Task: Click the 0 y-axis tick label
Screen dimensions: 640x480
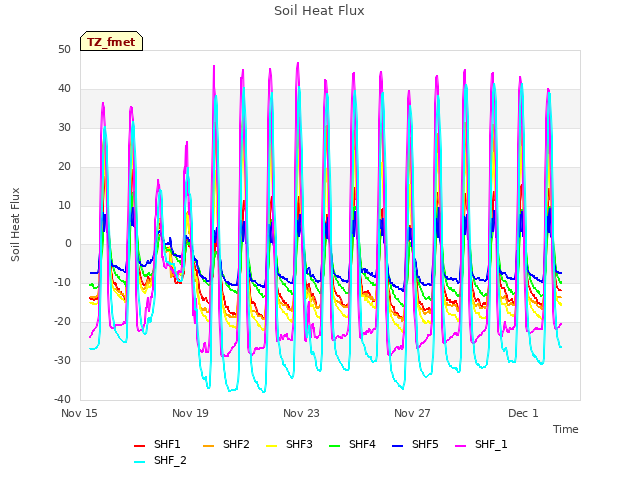Action: [x=68, y=244]
